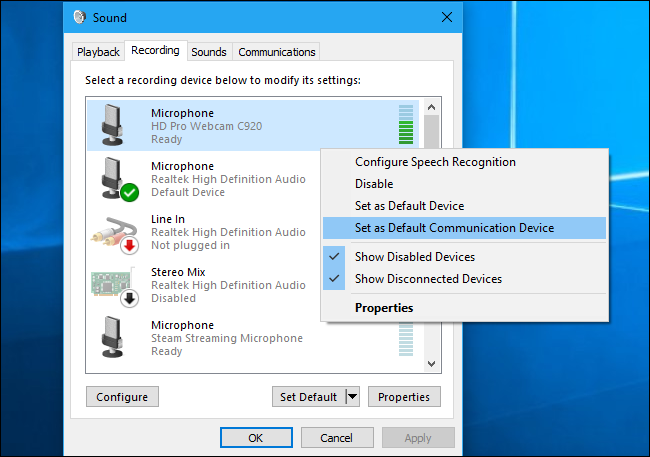Choose Set as Default Communication Device
Screen dimensions: 650x457
[x=454, y=228]
